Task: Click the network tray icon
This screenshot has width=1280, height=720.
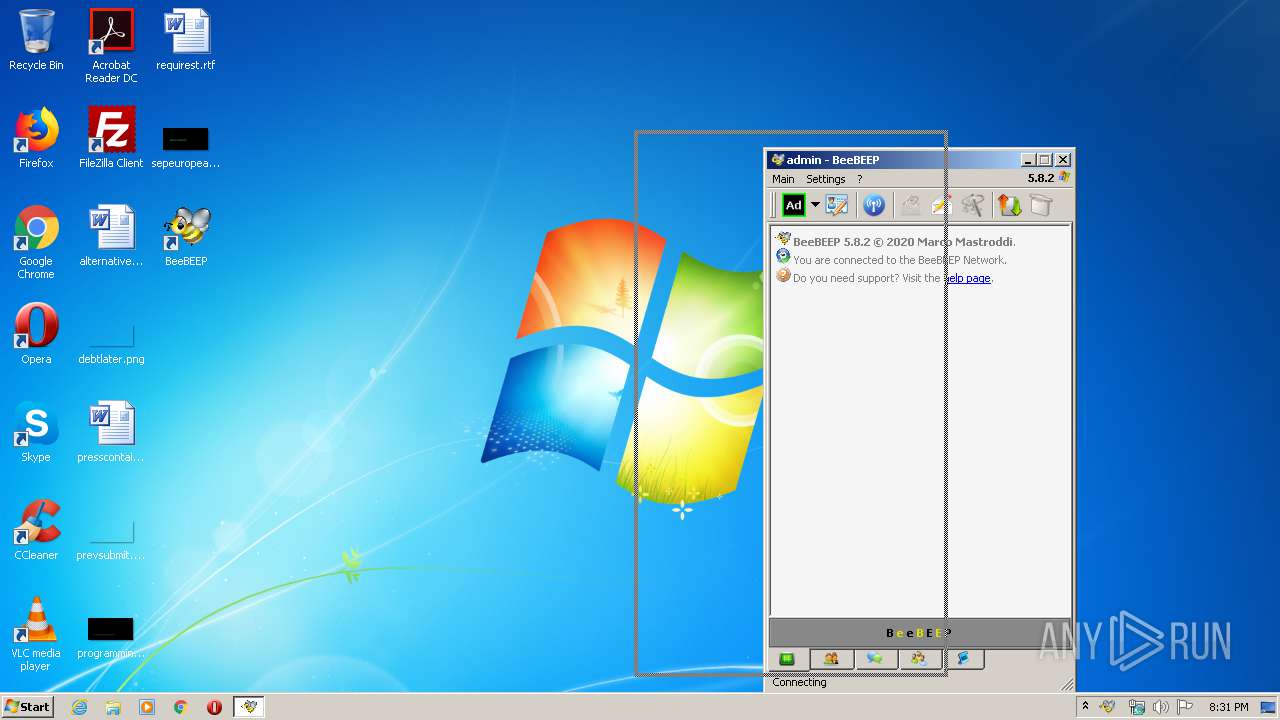Action: (x=1136, y=707)
